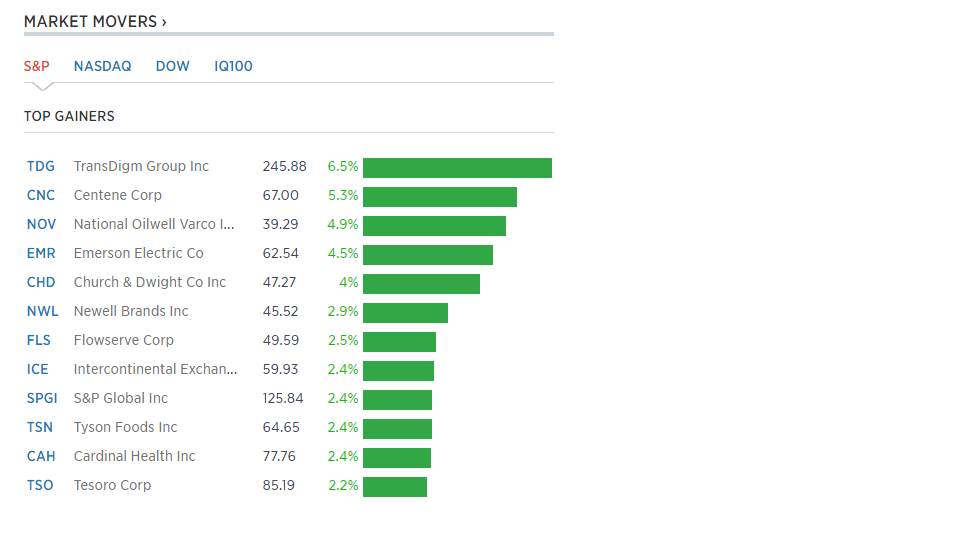Image resolution: width=960 pixels, height=540 pixels.
Task: Open the NOV ticker link
Action: [x=41, y=224]
